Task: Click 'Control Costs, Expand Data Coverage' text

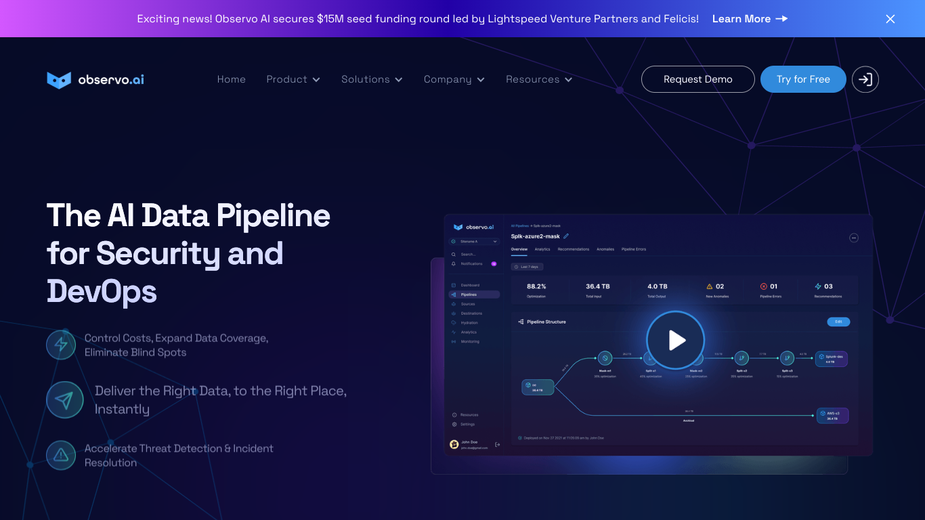Action: pyautogui.click(x=176, y=345)
